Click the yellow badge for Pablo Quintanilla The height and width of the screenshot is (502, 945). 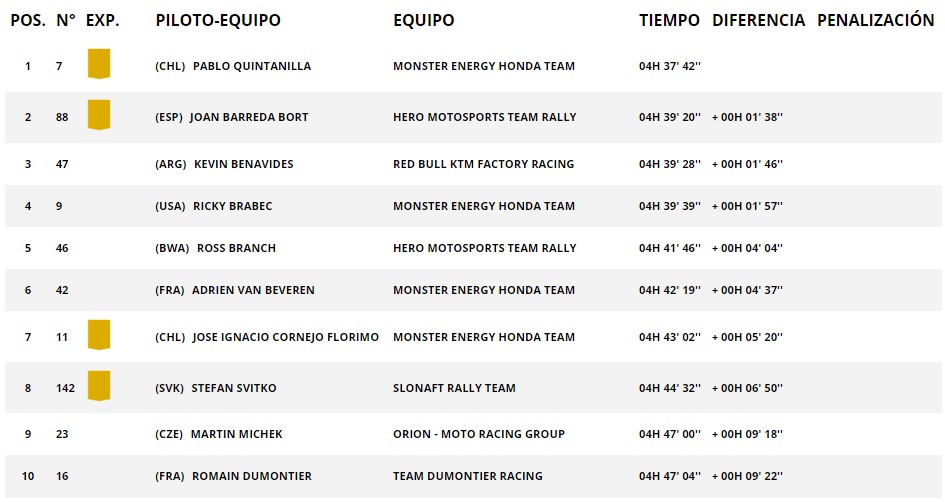pyautogui.click(x=99, y=64)
